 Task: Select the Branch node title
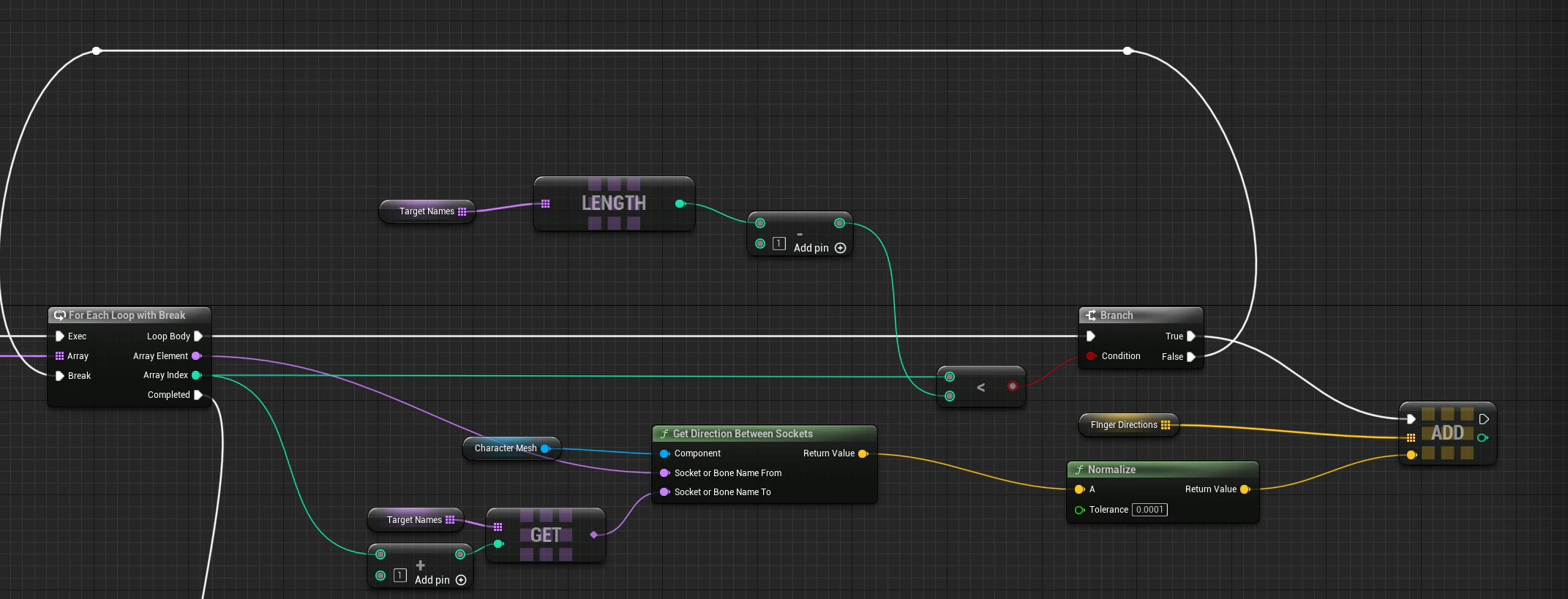tap(1117, 315)
